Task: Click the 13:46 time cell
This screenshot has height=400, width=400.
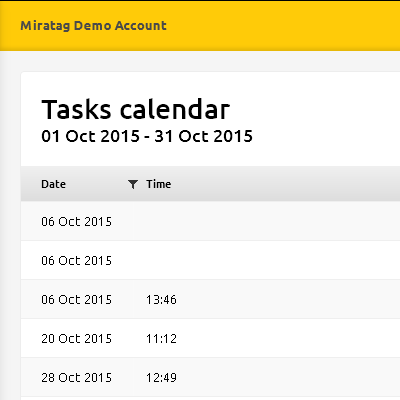Action: click(161, 300)
